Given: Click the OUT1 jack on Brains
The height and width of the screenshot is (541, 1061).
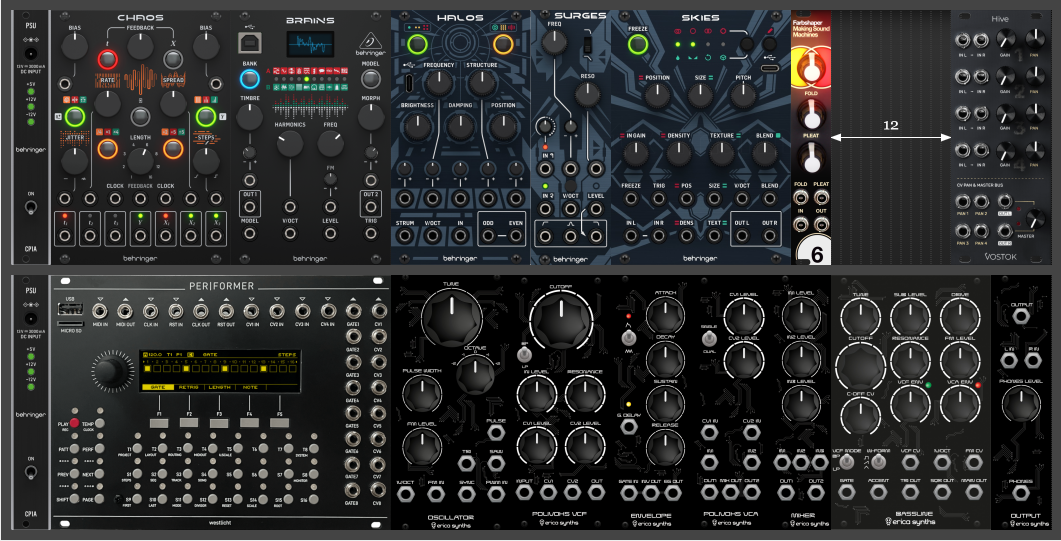Looking at the screenshot, I should tap(250, 208).
